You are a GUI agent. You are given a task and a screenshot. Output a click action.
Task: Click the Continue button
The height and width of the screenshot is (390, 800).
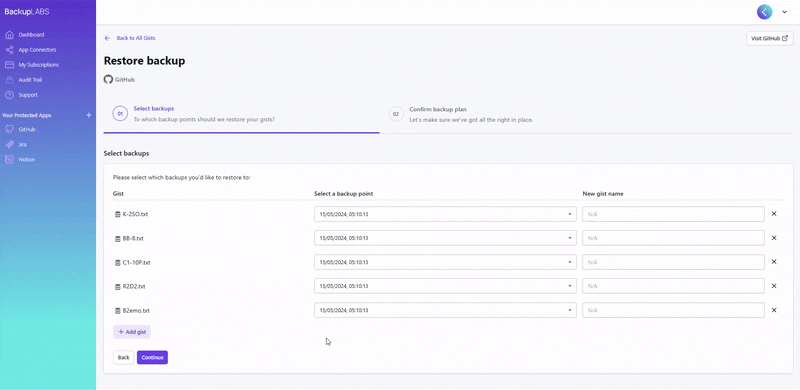click(152, 357)
